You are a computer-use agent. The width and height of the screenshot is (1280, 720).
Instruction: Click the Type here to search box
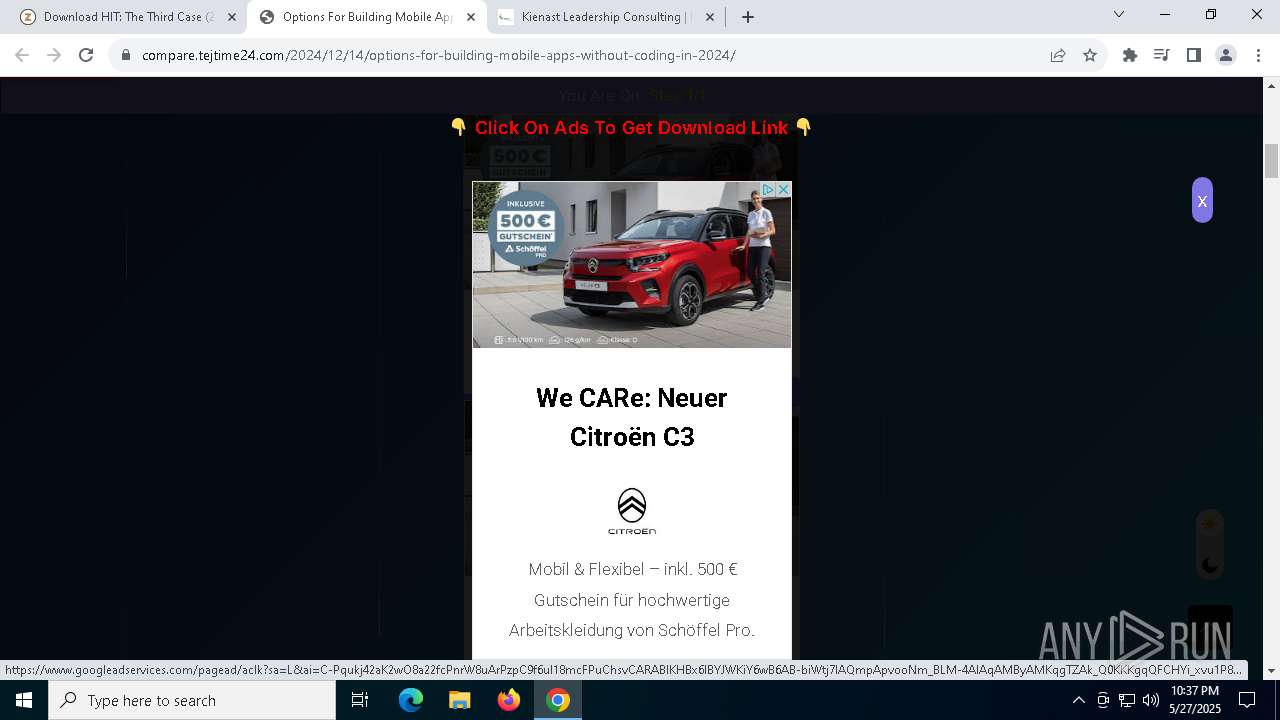[192, 700]
